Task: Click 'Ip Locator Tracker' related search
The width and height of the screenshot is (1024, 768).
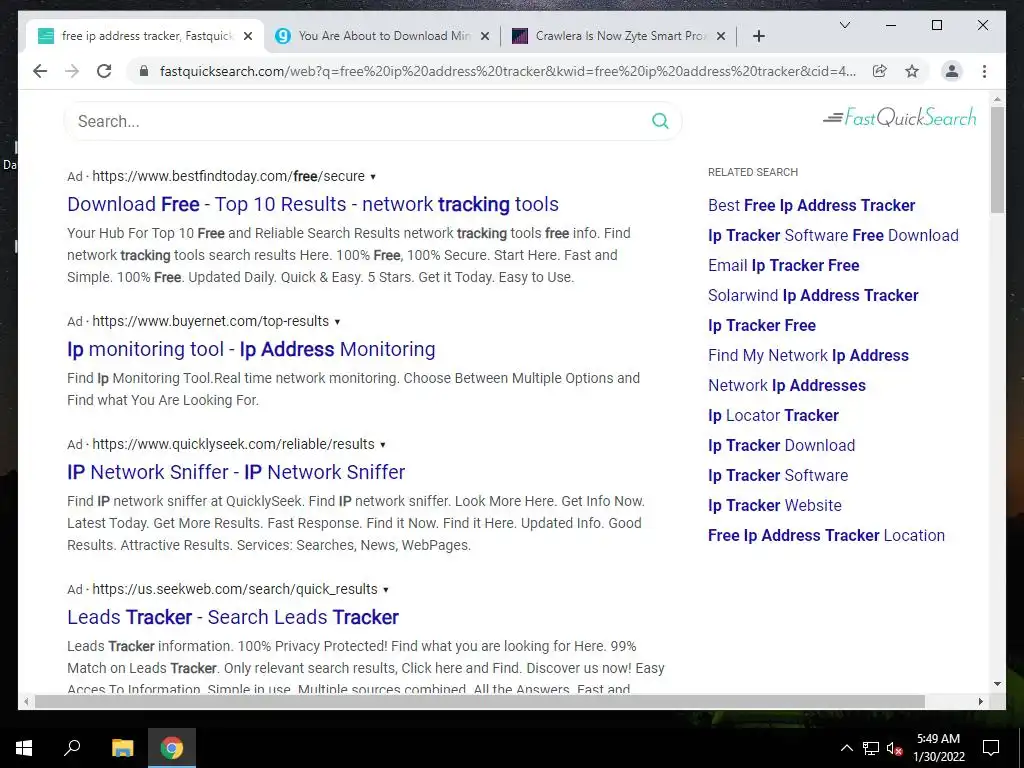Action: (773, 415)
